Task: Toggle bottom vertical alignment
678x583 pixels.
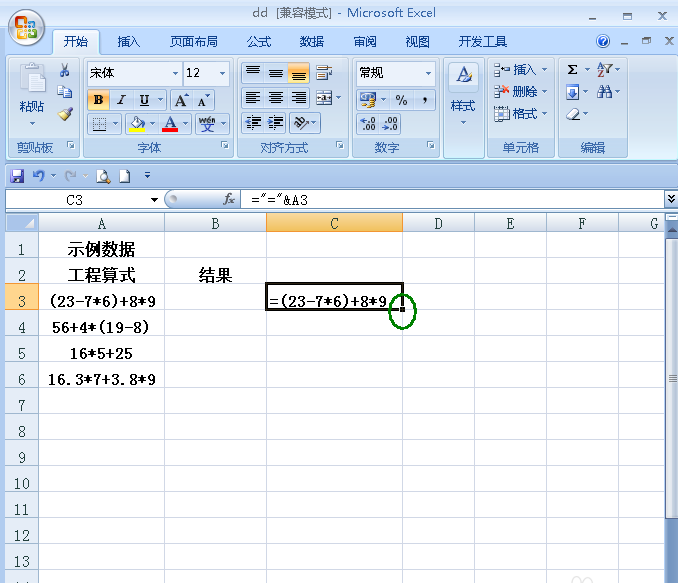Action: 298,73
